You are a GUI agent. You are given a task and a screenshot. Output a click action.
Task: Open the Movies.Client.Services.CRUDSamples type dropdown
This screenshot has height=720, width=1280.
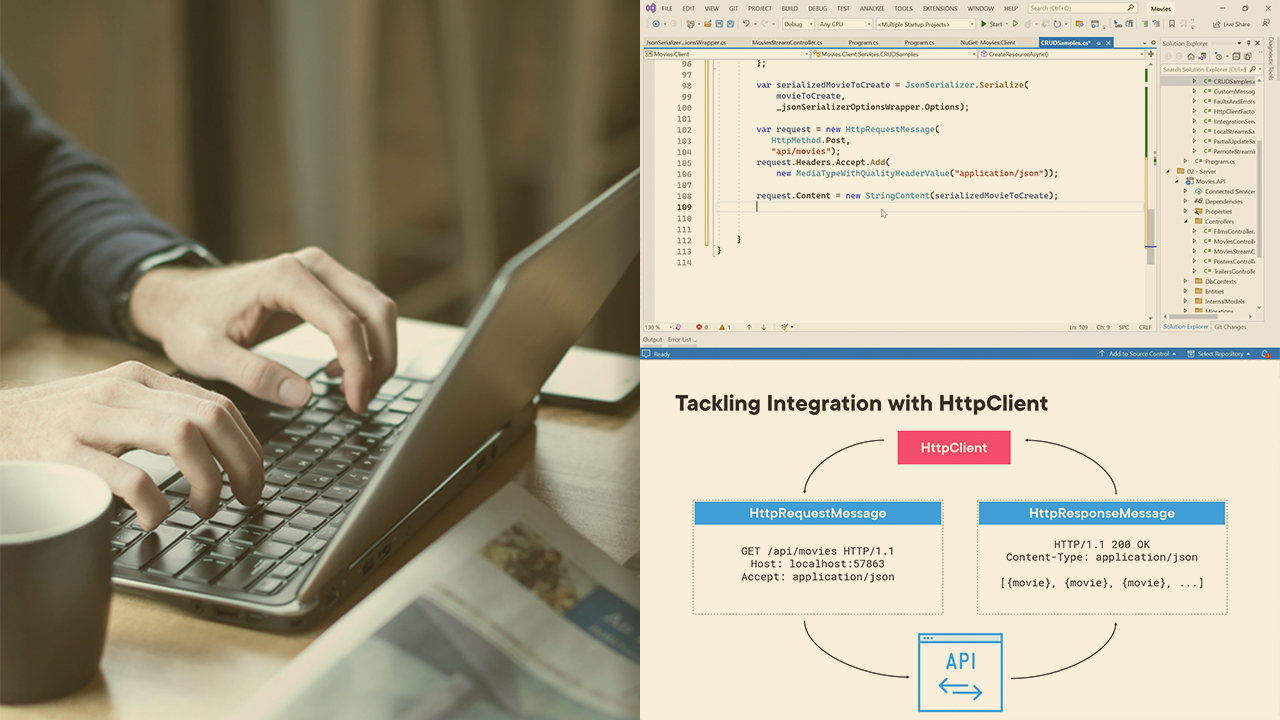click(894, 54)
